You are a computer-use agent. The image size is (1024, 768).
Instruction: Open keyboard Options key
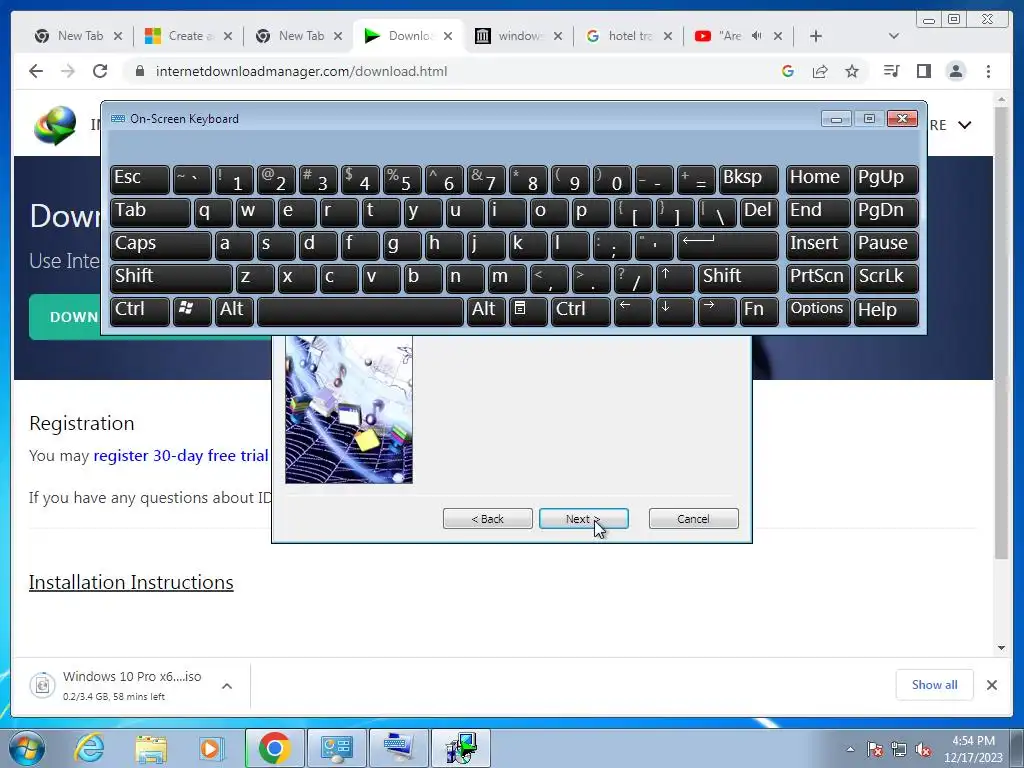pos(817,310)
